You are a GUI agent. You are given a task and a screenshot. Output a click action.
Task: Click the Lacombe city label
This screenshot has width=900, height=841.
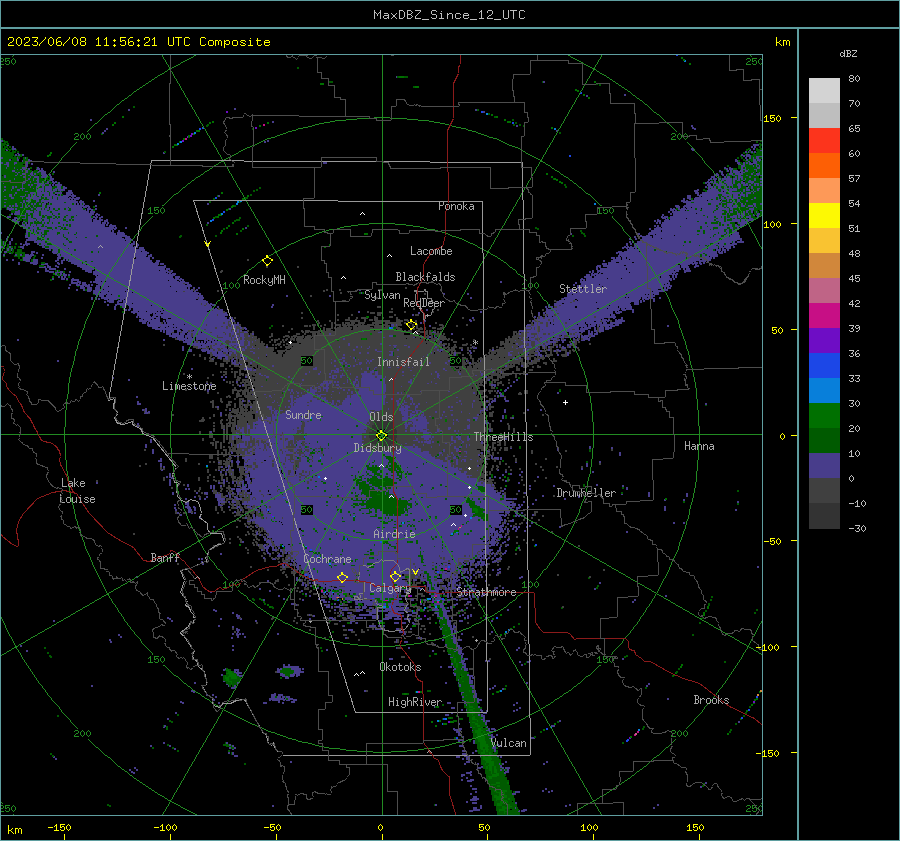[431, 251]
